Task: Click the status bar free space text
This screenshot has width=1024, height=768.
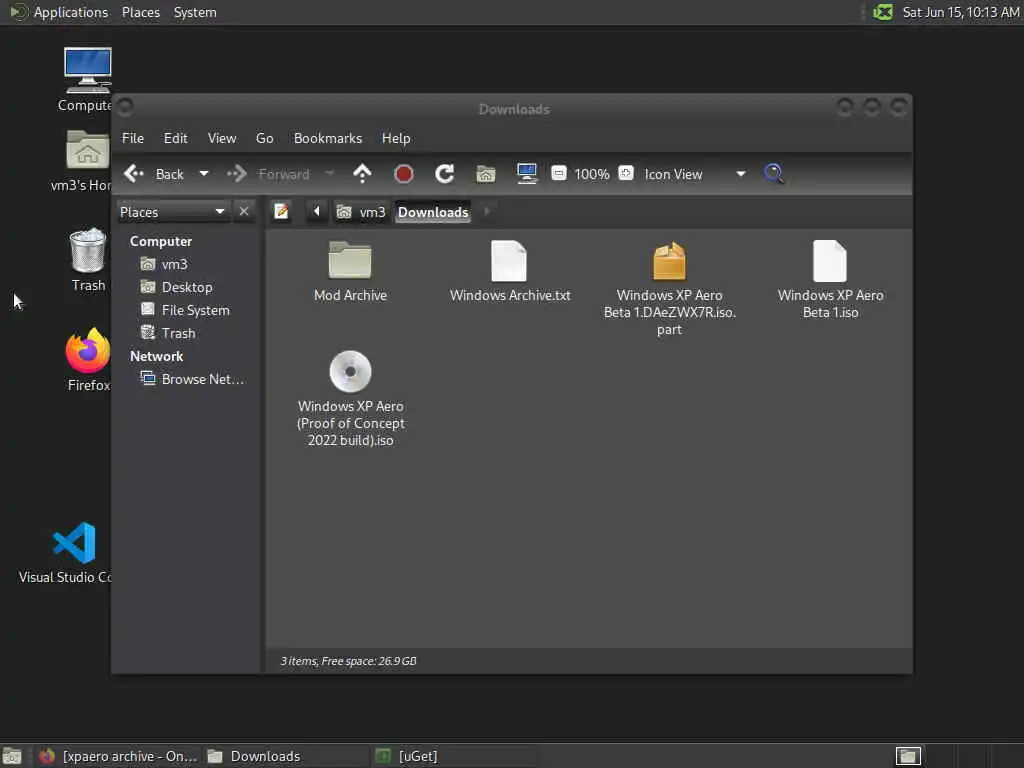Action: point(349,661)
